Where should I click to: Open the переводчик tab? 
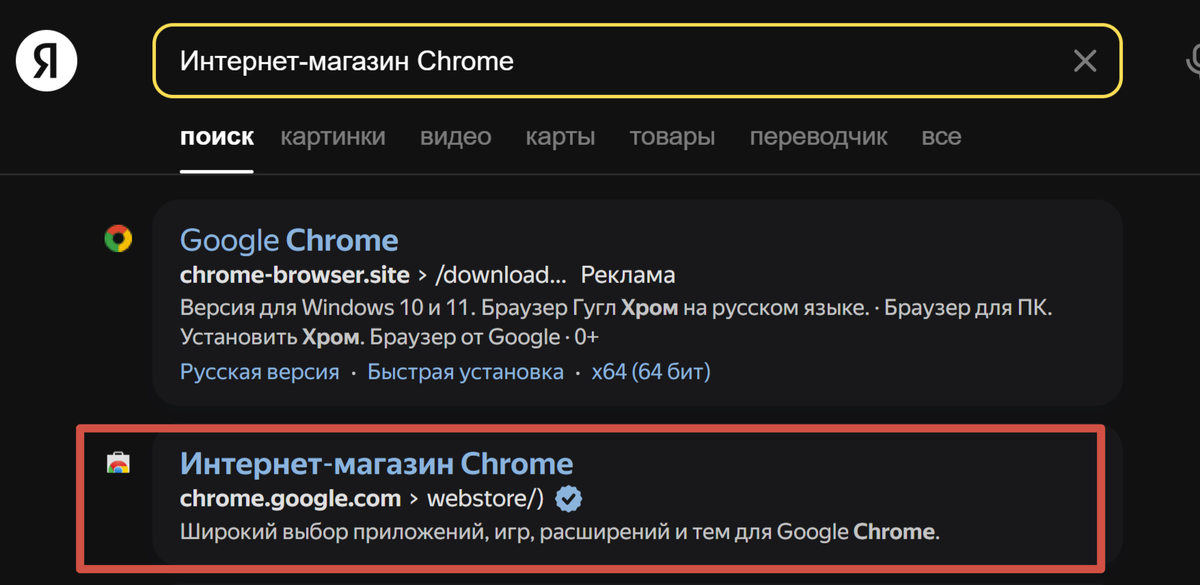(x=818, y=137)
